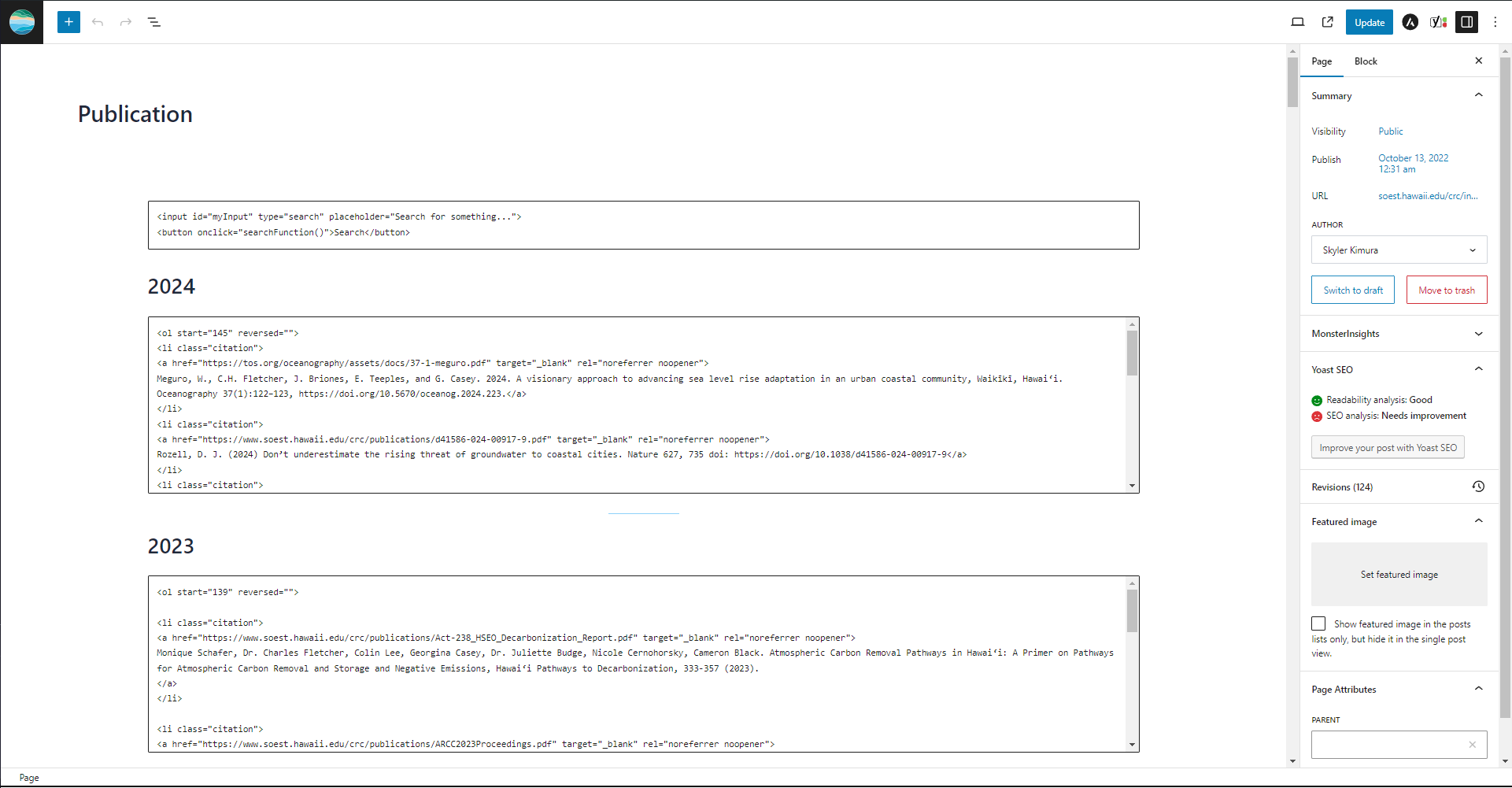Open the Skyler Kimura author dropdown

(x=1399, y=250)
